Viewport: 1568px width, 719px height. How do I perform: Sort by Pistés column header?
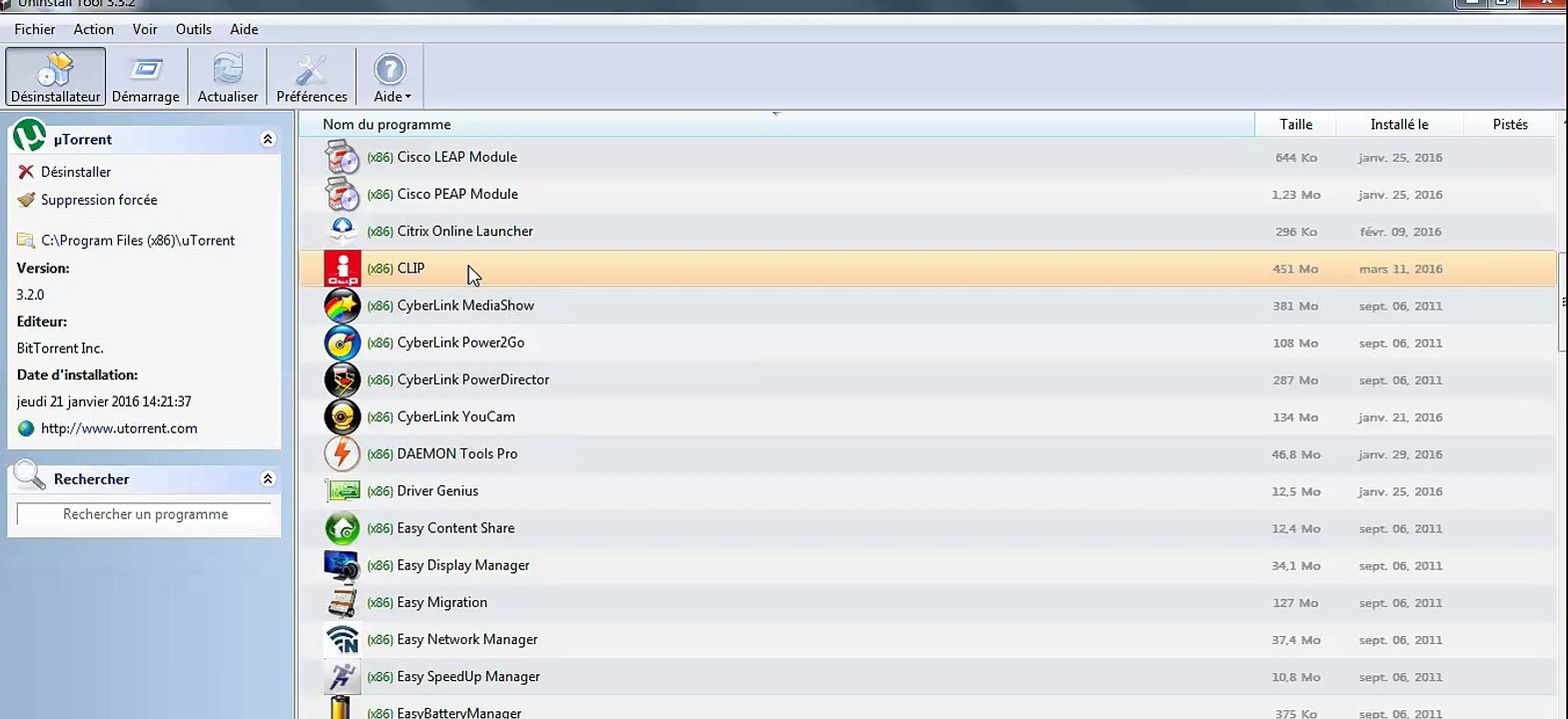point(1510,124)
